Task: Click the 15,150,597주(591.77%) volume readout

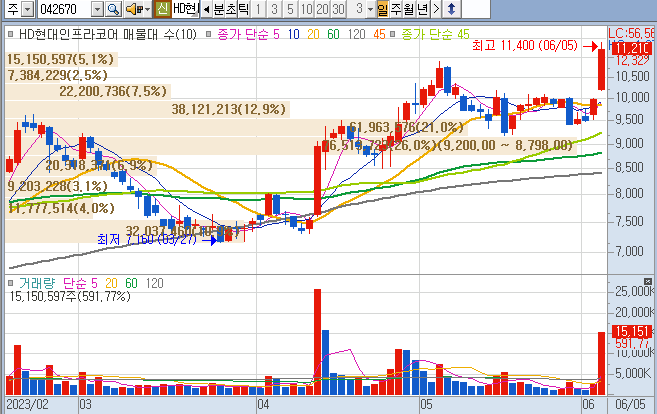Action: point(70,297)
